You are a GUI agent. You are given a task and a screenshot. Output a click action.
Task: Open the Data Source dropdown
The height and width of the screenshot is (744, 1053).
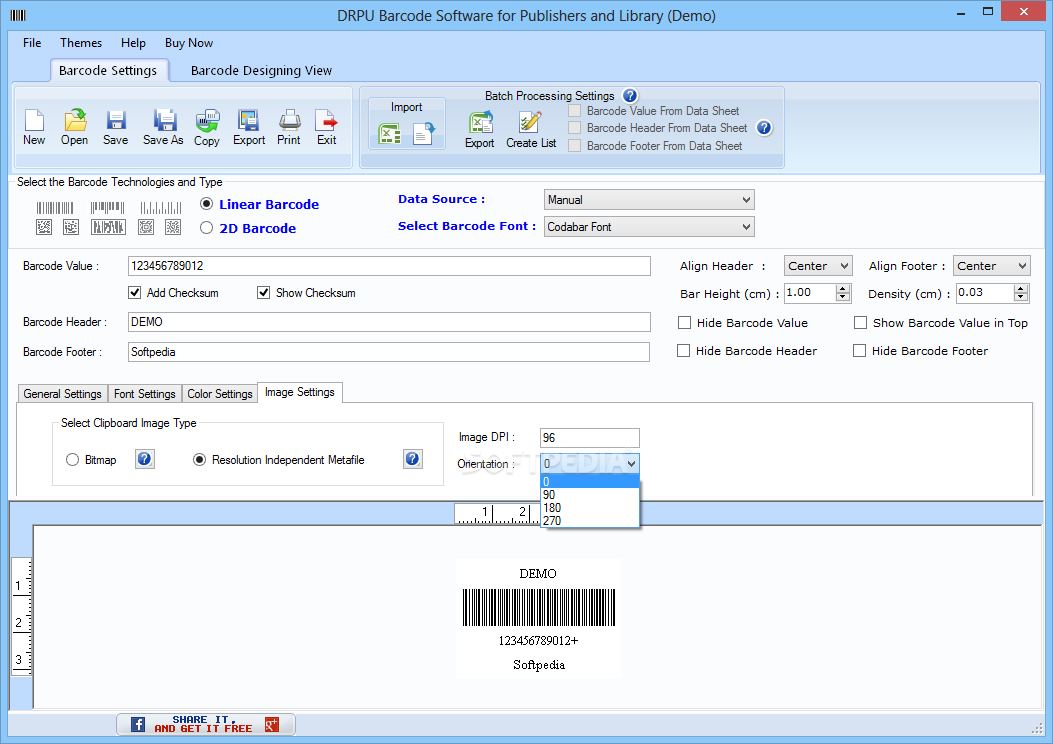(x=649, y=199)
